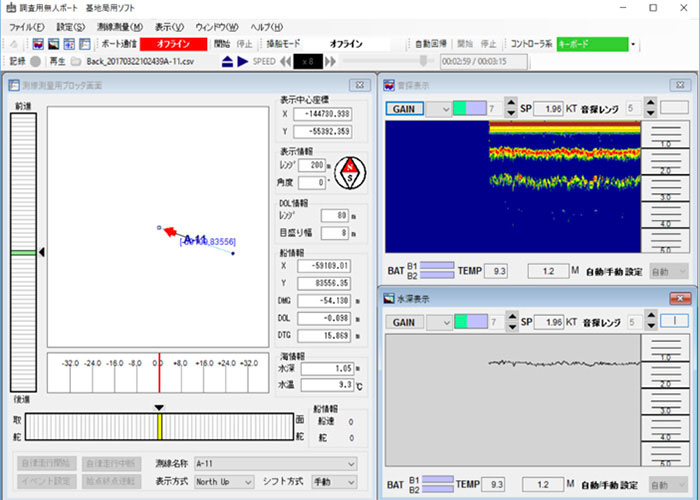Open the 測線測量(M) menu

pyautogui.click(x=119, y=27)
